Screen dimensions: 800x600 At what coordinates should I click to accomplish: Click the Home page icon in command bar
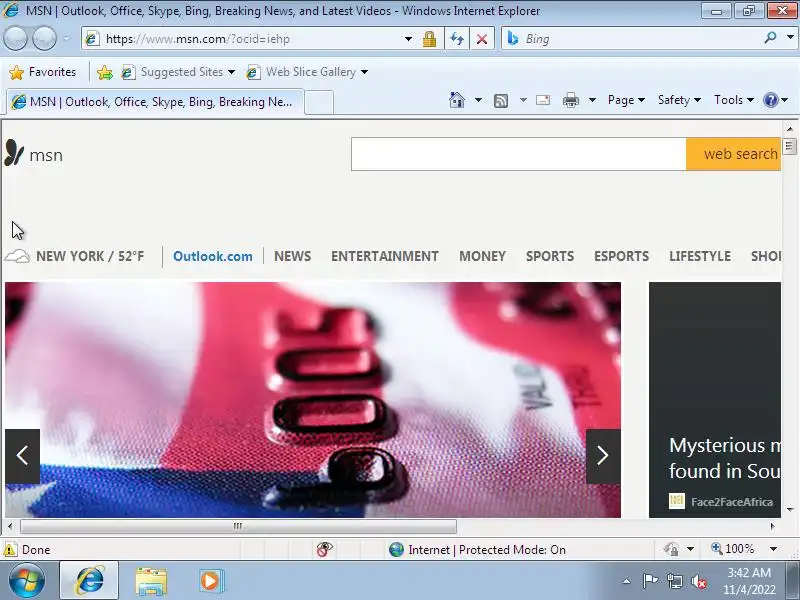tap(457, 100)
